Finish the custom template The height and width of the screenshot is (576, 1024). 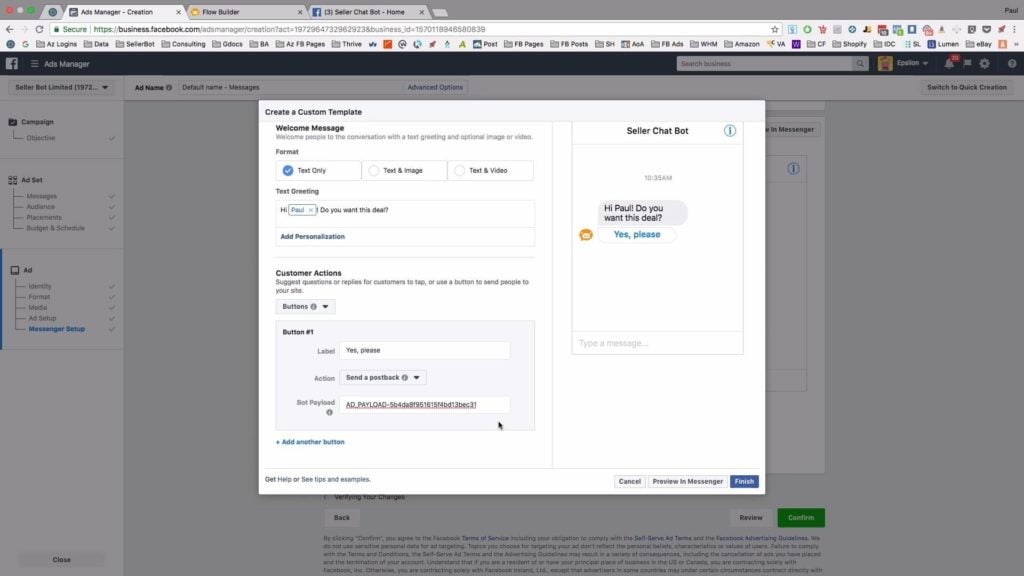(744, 481)
